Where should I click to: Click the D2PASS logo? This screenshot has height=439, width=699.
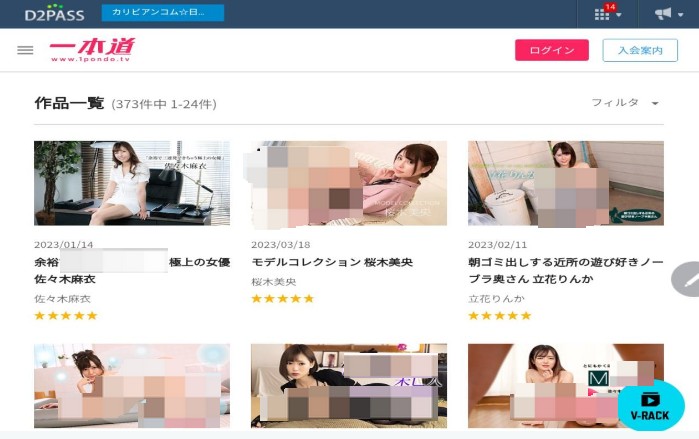(x=54, y=13)
